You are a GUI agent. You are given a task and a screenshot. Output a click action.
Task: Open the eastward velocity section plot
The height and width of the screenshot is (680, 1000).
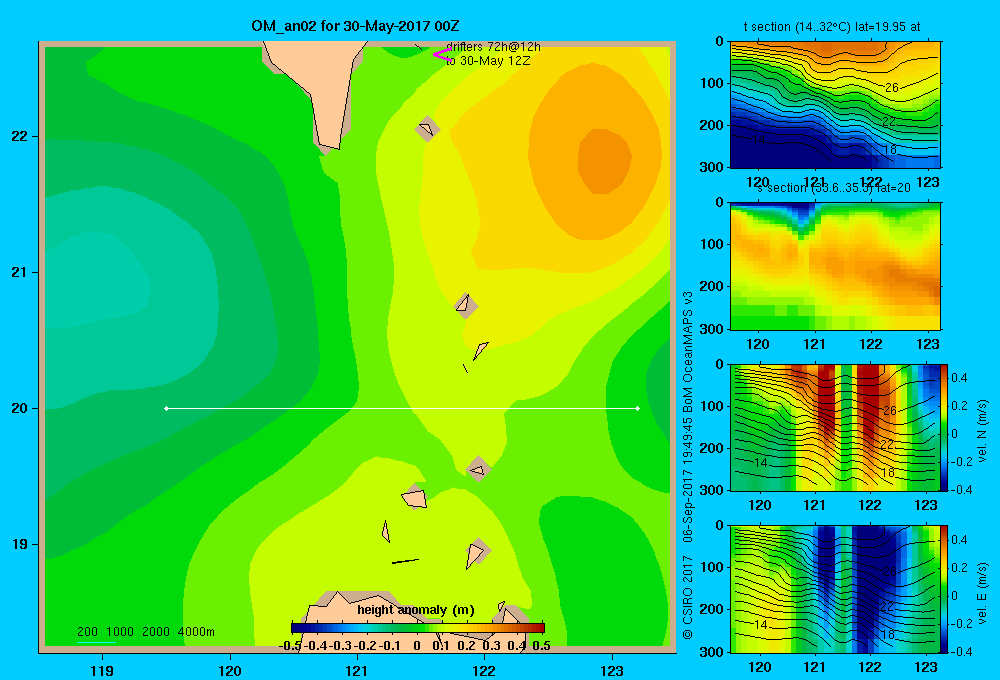835,589
